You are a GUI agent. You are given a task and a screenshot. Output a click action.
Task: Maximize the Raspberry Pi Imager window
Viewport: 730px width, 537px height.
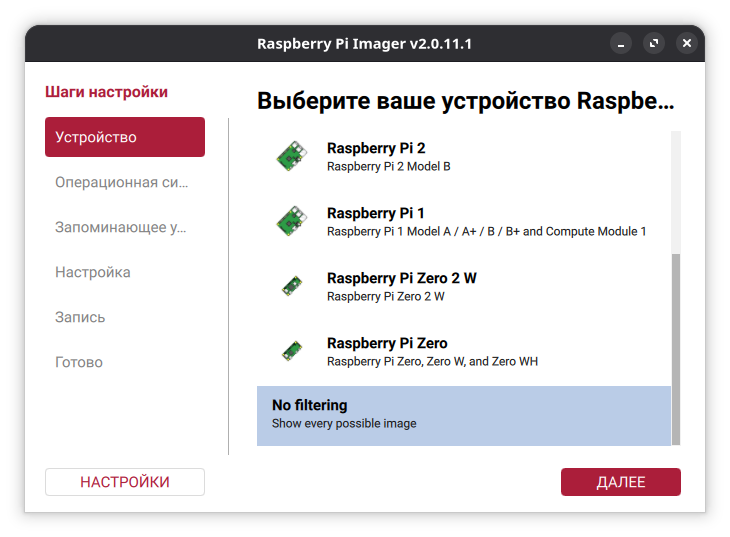tap(654, 43)
